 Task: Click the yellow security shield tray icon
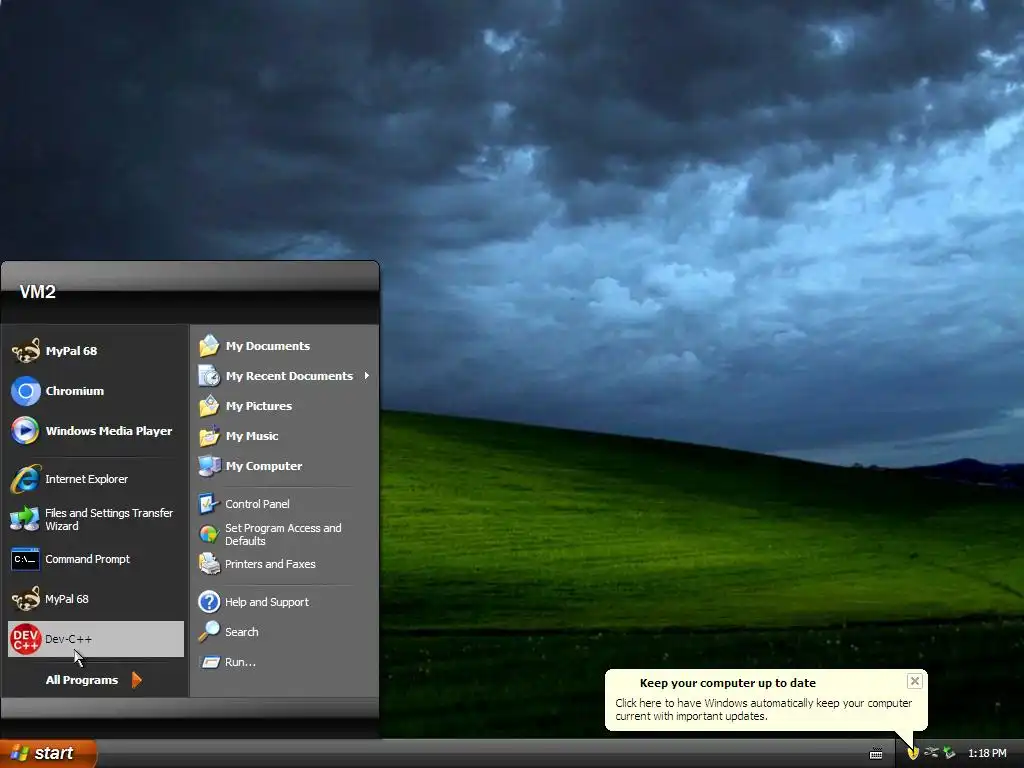(913, 754)
